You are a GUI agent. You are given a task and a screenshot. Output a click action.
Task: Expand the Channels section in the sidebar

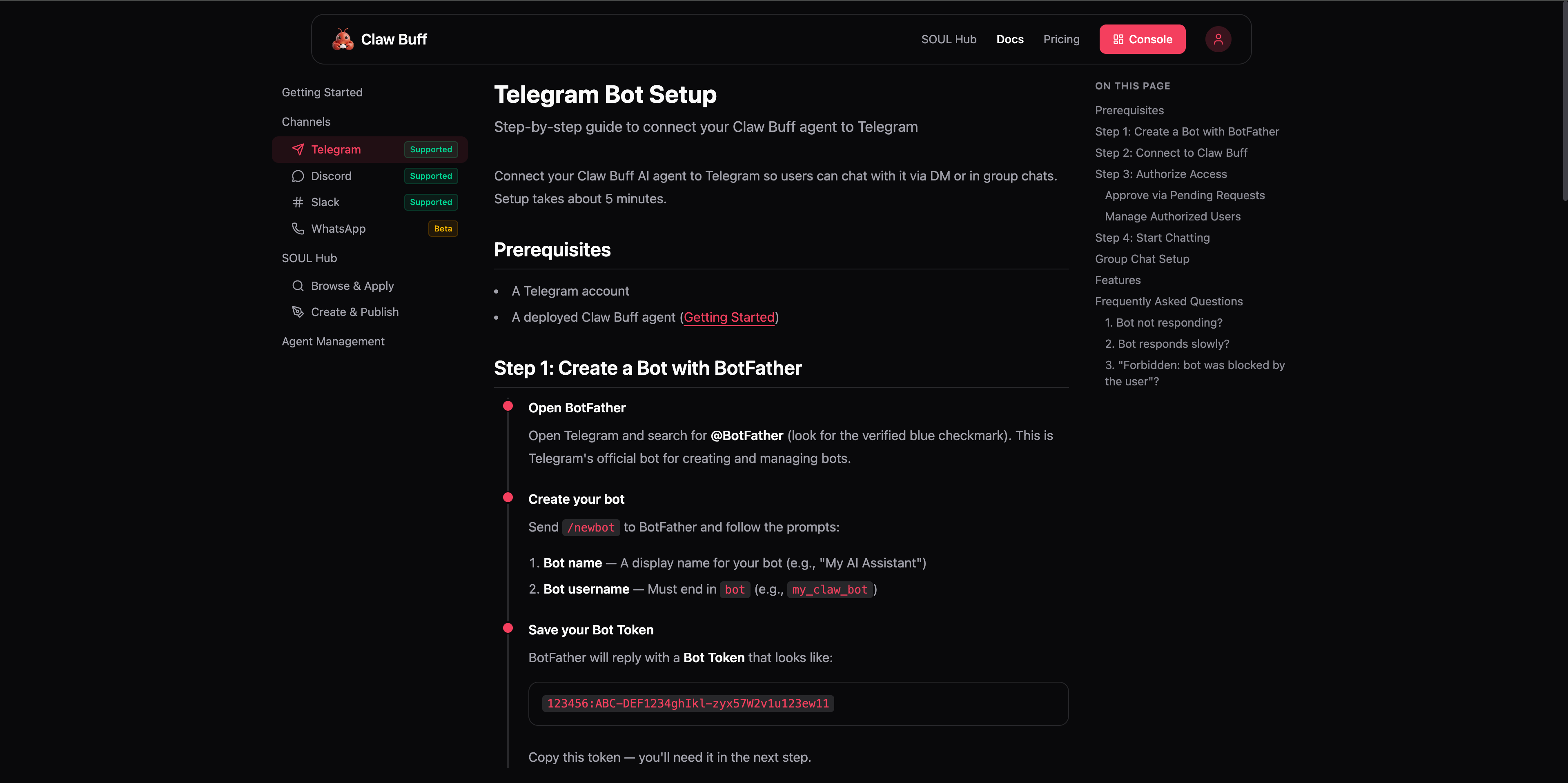pos(306,122)
